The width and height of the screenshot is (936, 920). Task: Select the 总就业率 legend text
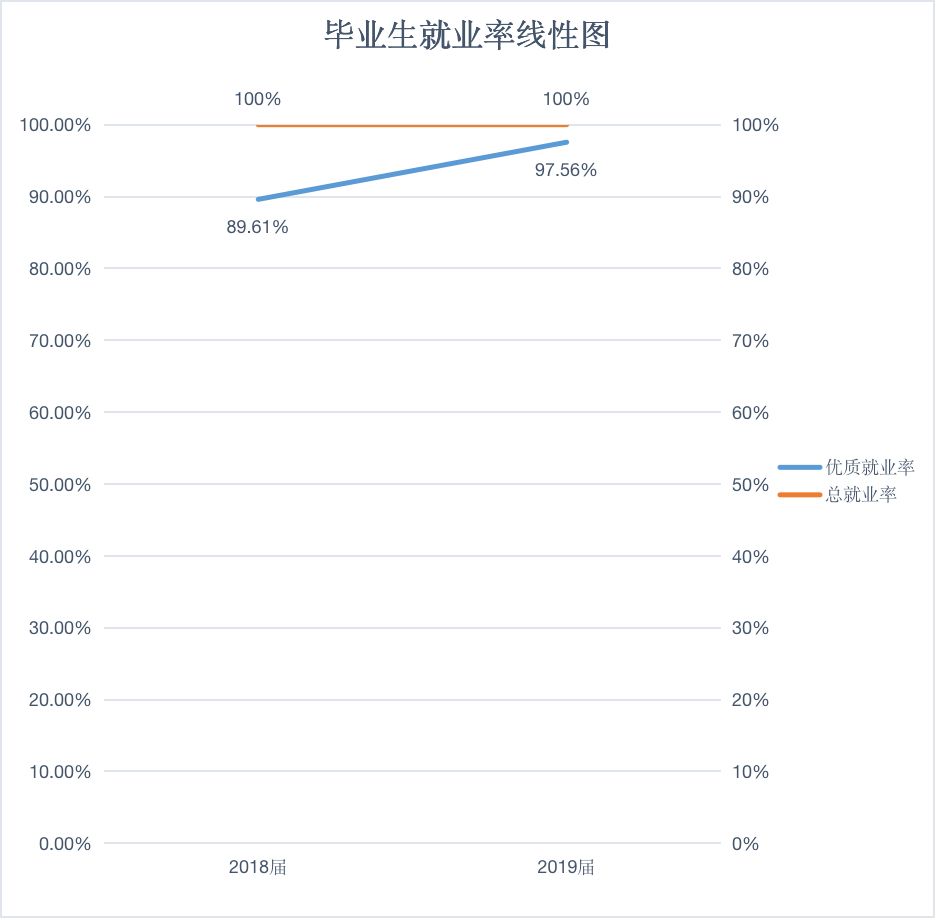point(861,495)
